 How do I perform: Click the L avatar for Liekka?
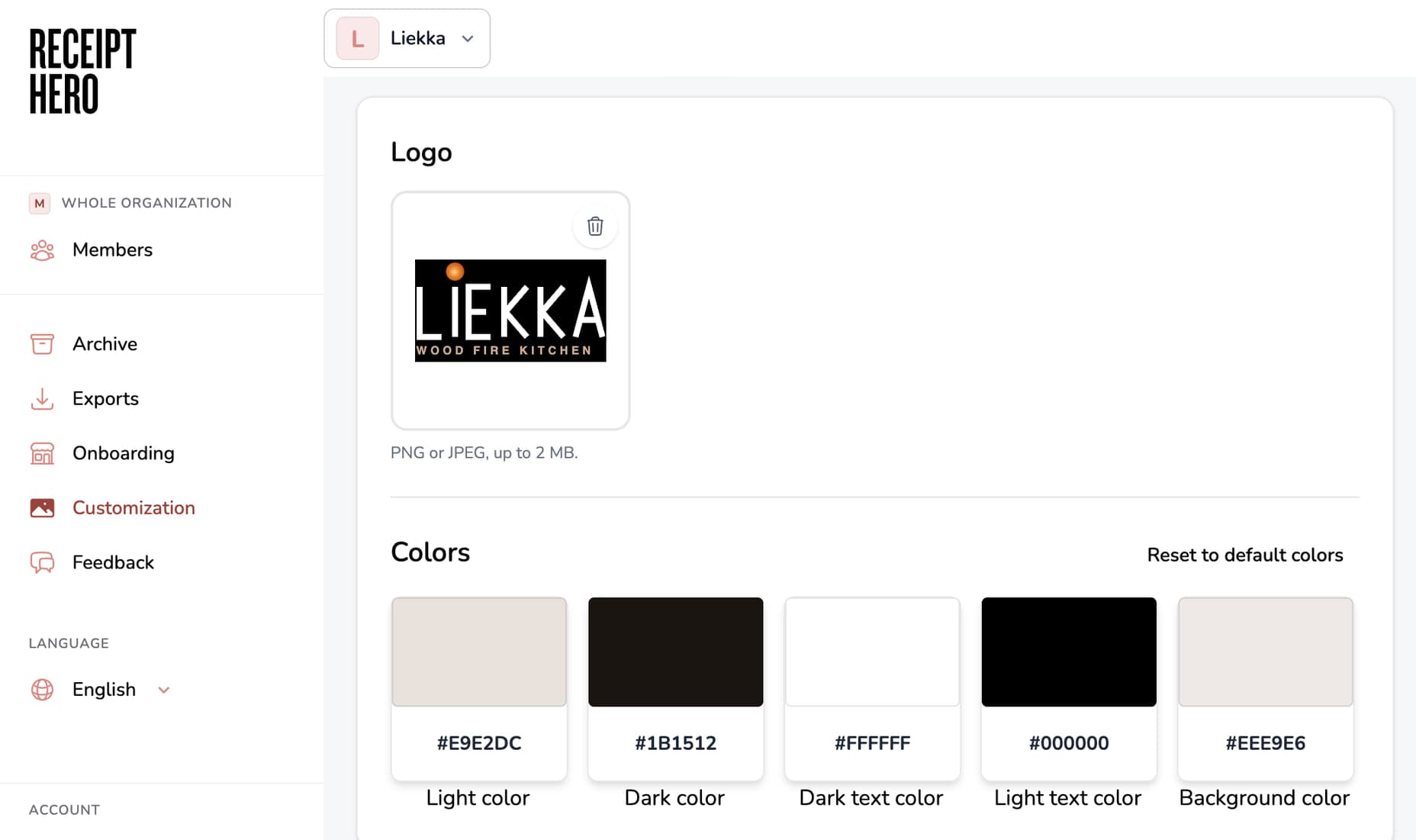coord(357,38)
